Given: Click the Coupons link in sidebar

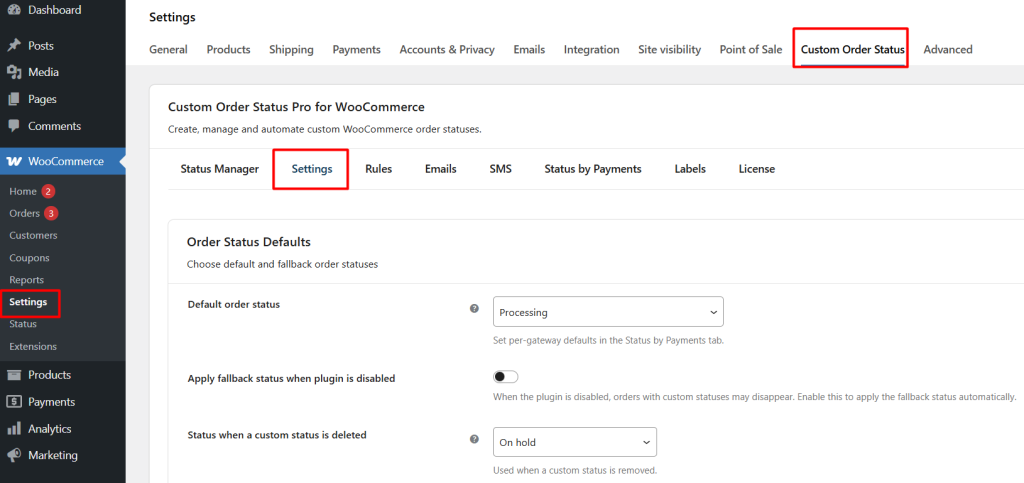Looking at the screenshot, I should coord(29,258).
